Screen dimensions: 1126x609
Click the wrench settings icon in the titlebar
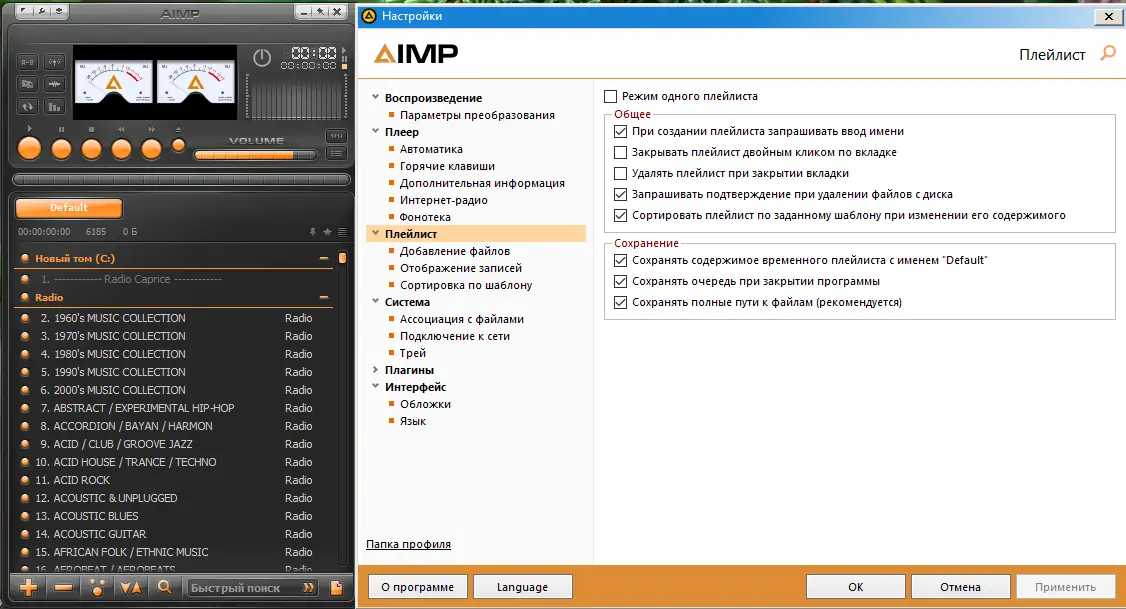tap(42, 12)
